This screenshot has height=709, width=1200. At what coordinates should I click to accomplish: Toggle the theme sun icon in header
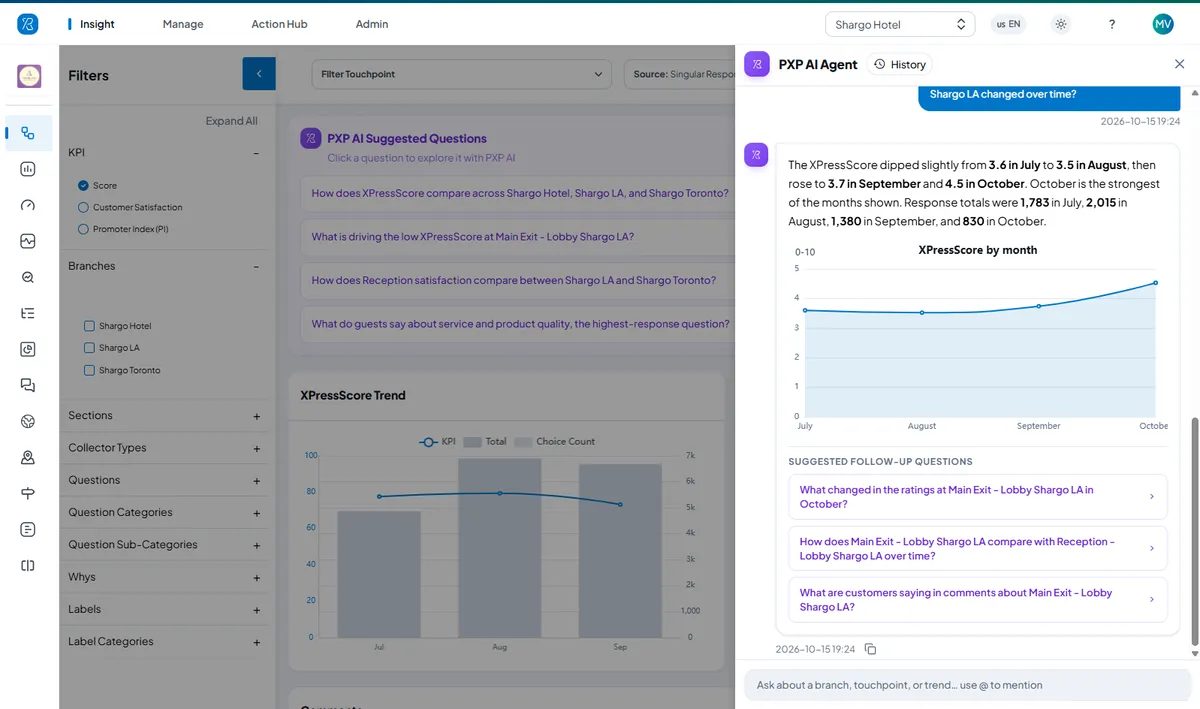tap(1061, 24)
